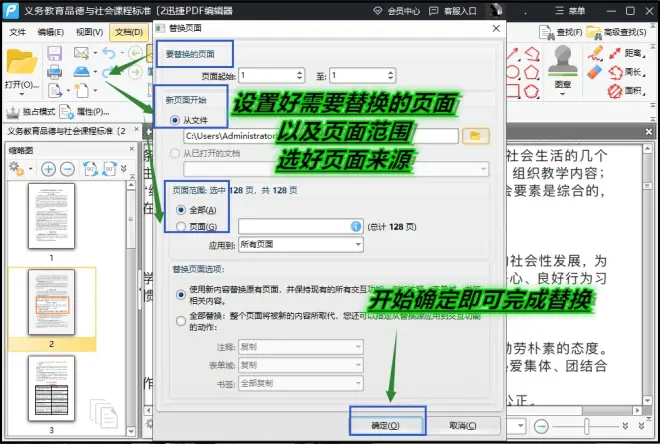Click the exclusive mode crown icon

coord(13,112)
